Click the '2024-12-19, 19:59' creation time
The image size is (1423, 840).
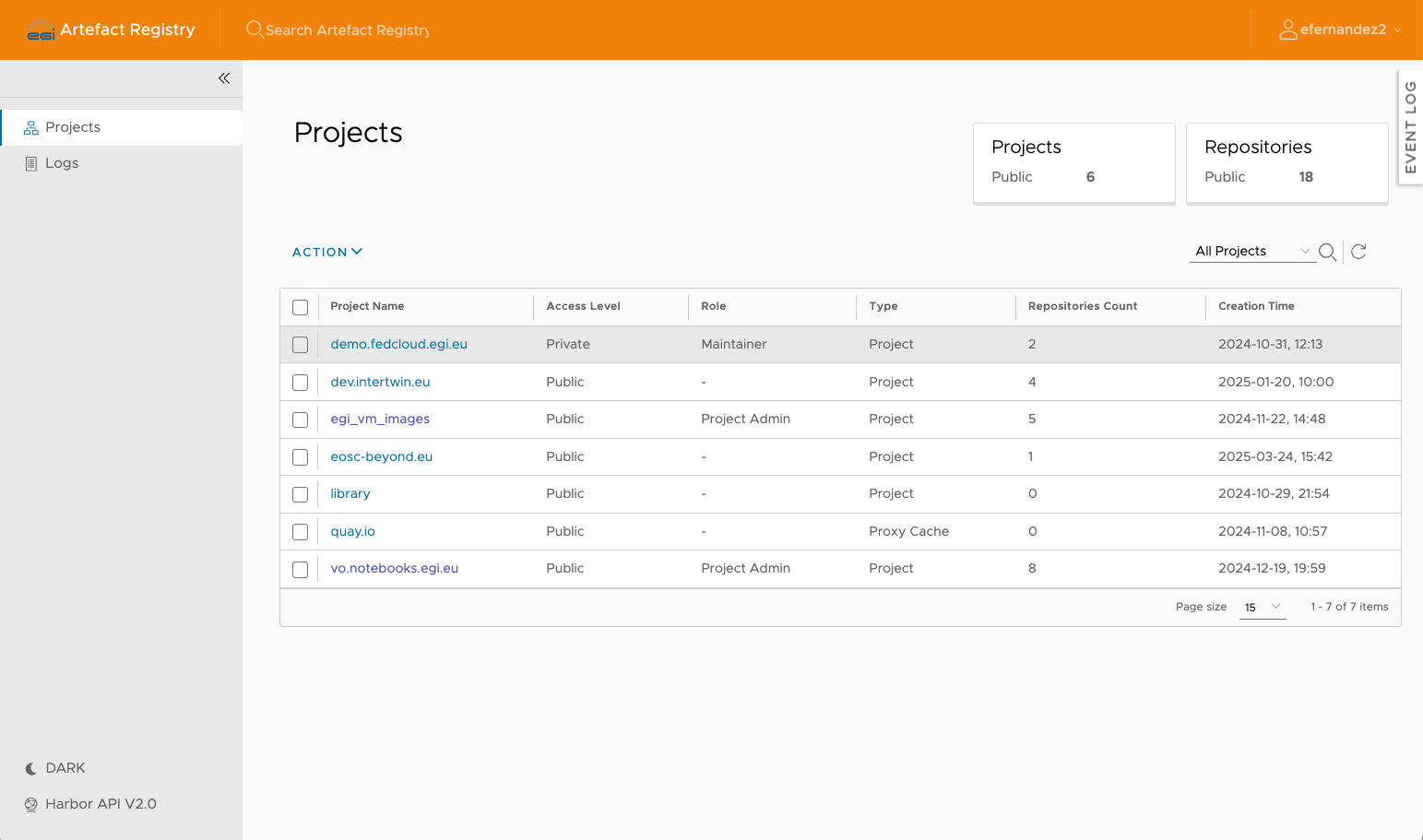[1272, 568]
